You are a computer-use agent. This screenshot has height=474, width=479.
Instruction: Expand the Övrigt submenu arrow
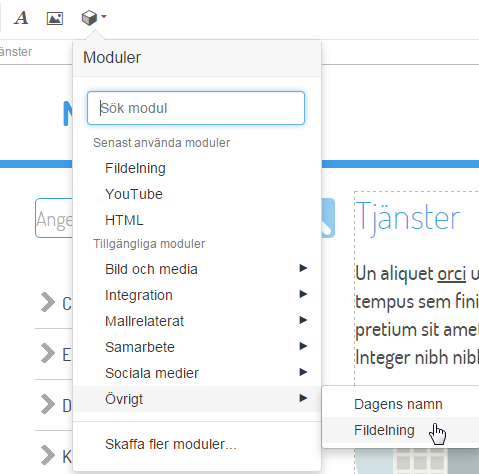click(x=303, y=398)
